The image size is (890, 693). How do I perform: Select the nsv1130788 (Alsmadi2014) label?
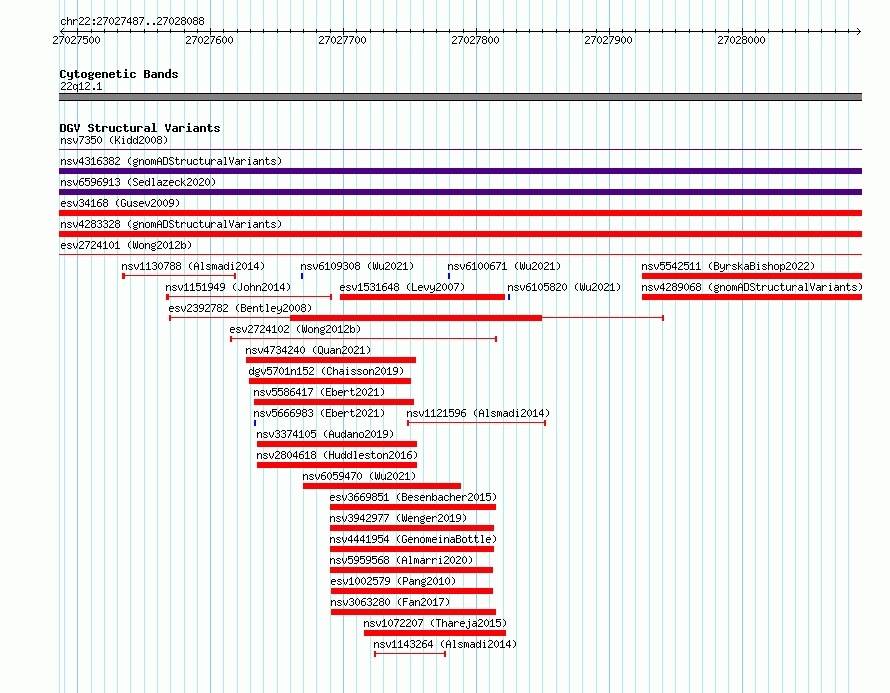coord(193,266)
